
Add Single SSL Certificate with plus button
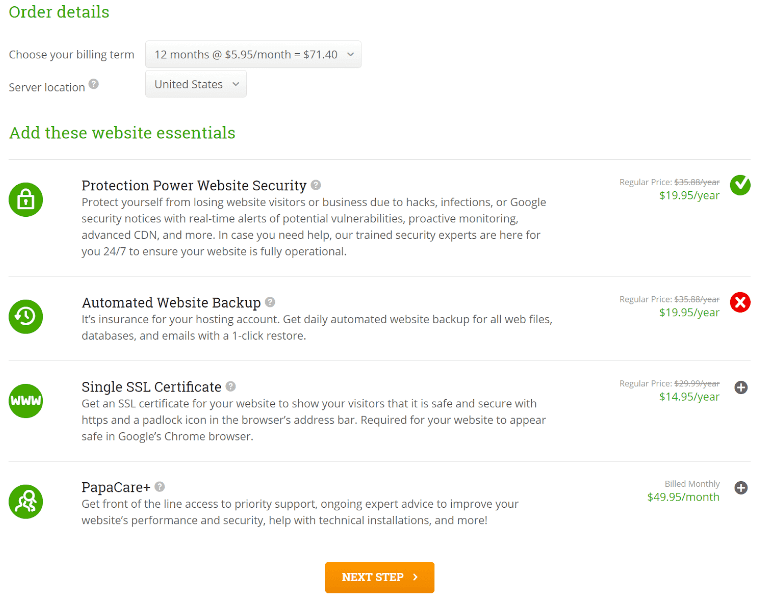[x=741, y=387]
